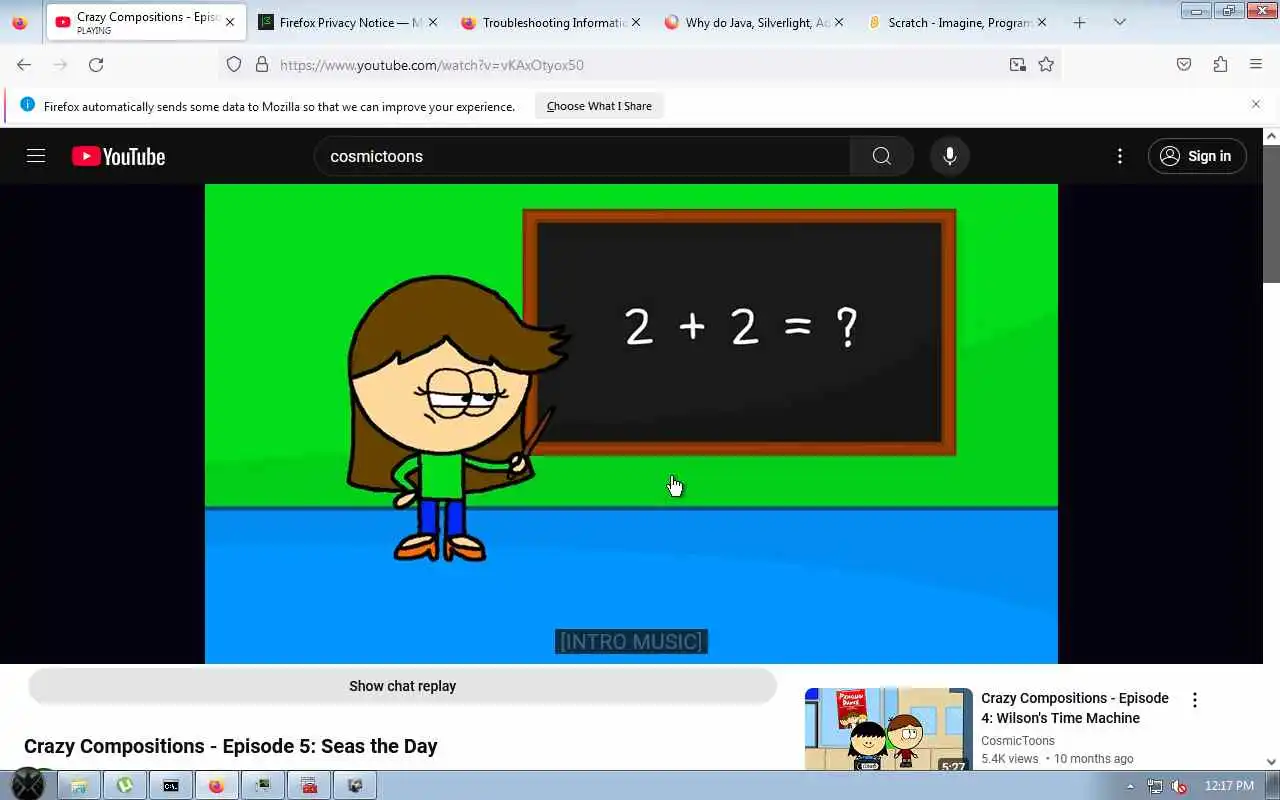View site security padlock info
This screenshot has height=800, width=1280.
262,64
